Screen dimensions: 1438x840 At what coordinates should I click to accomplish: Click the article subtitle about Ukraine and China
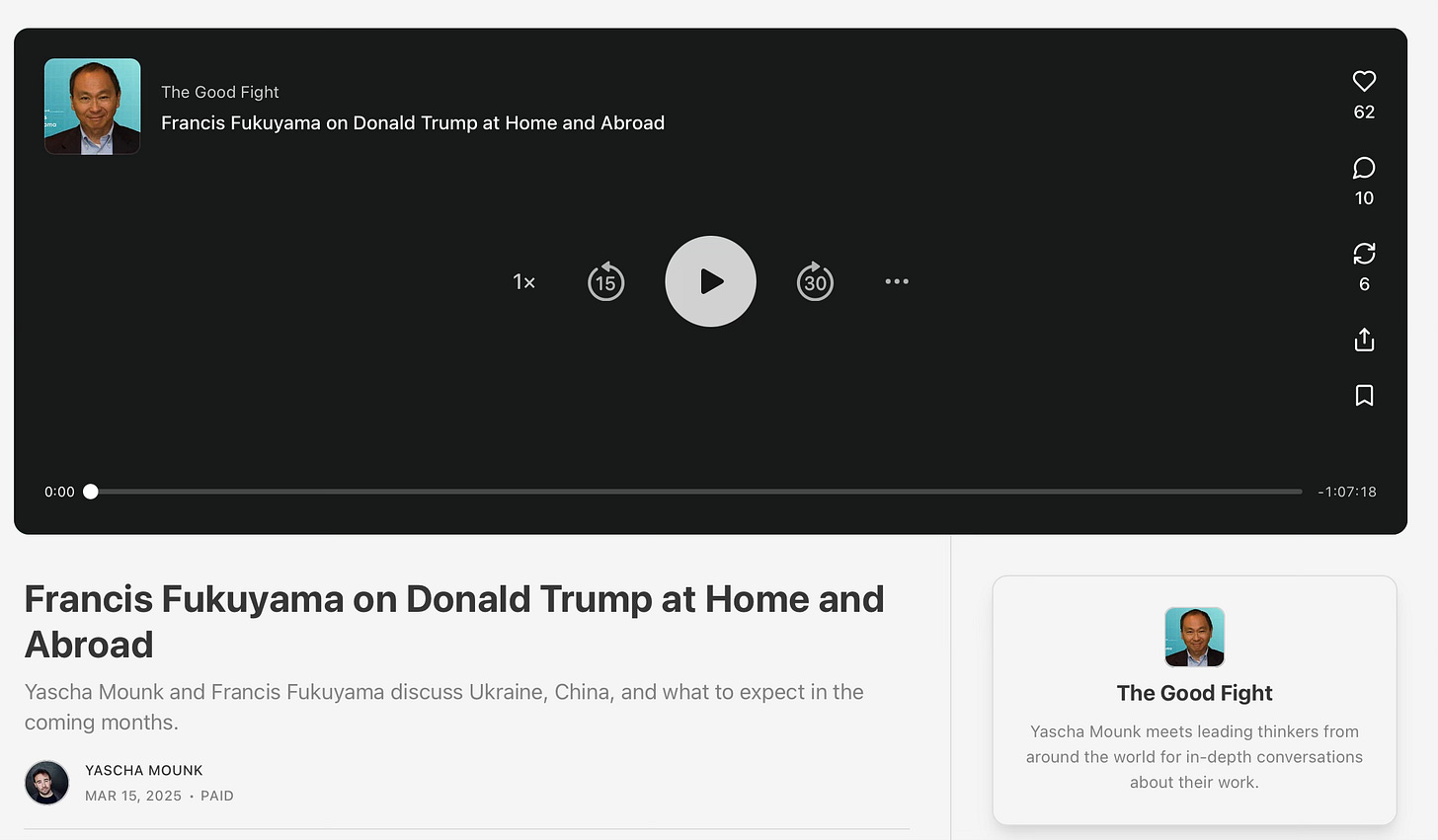pyautogui.click(x=444, y=707)
